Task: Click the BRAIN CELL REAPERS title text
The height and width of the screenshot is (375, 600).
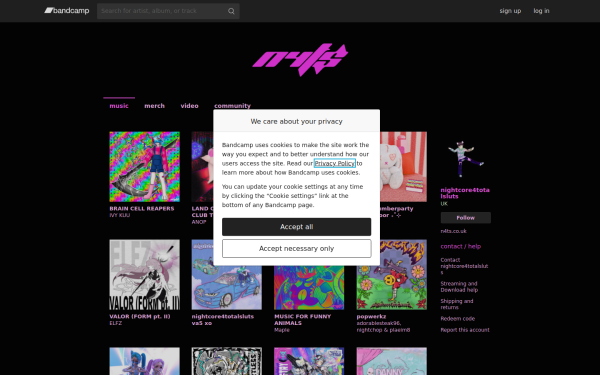Action: [142, 209]
